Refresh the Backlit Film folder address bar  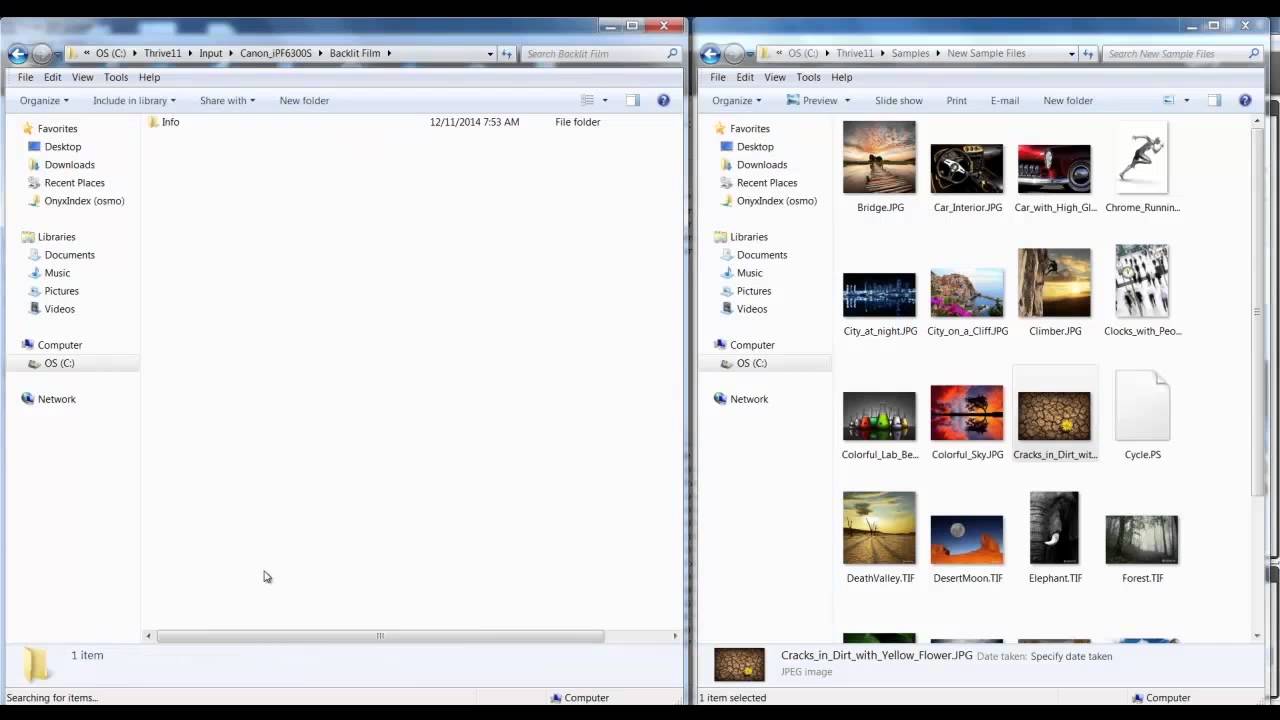click(507, 54)
